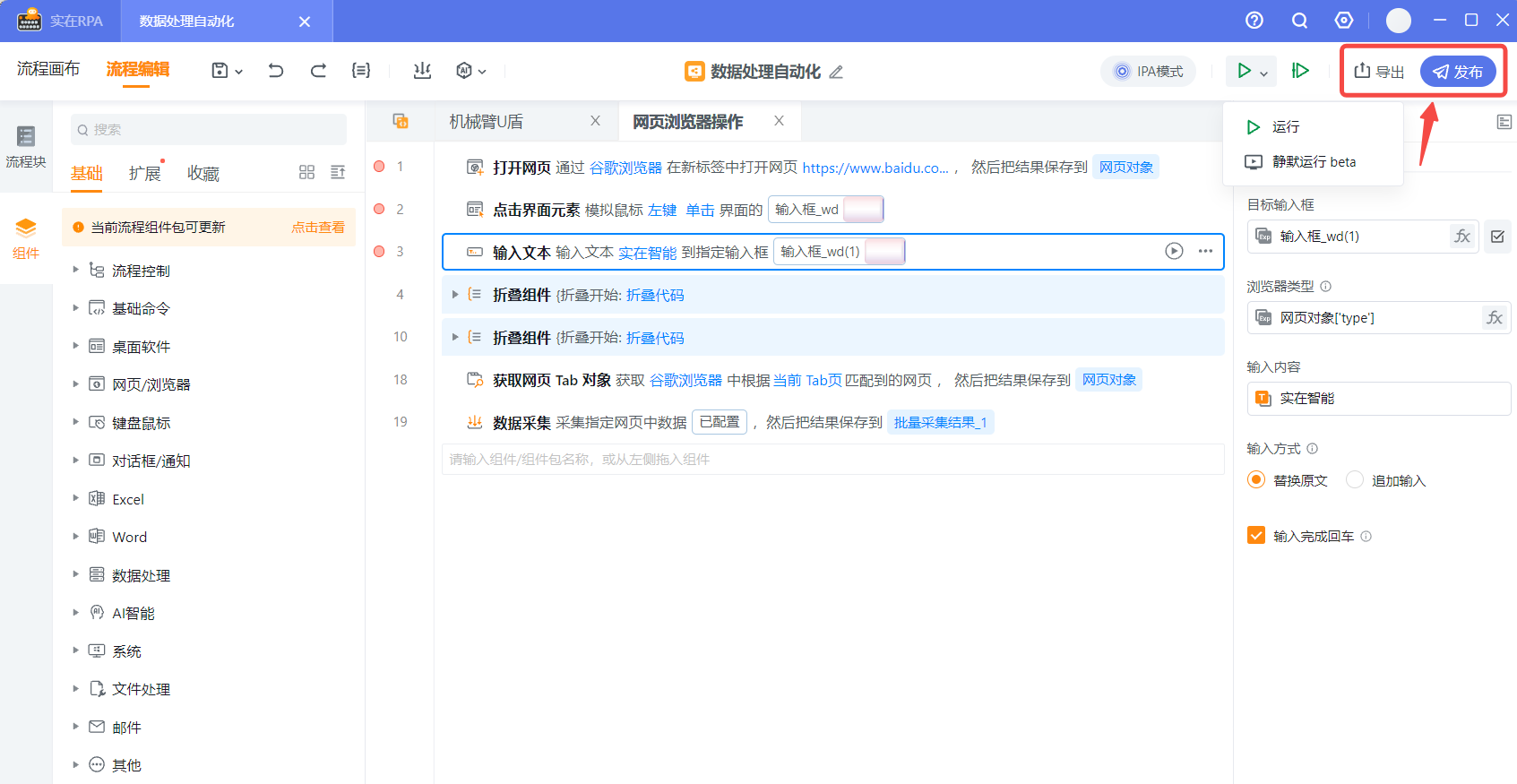The image size is (1517, 784).
Task: Open the help question mark icon
Action: [1254, 21]
